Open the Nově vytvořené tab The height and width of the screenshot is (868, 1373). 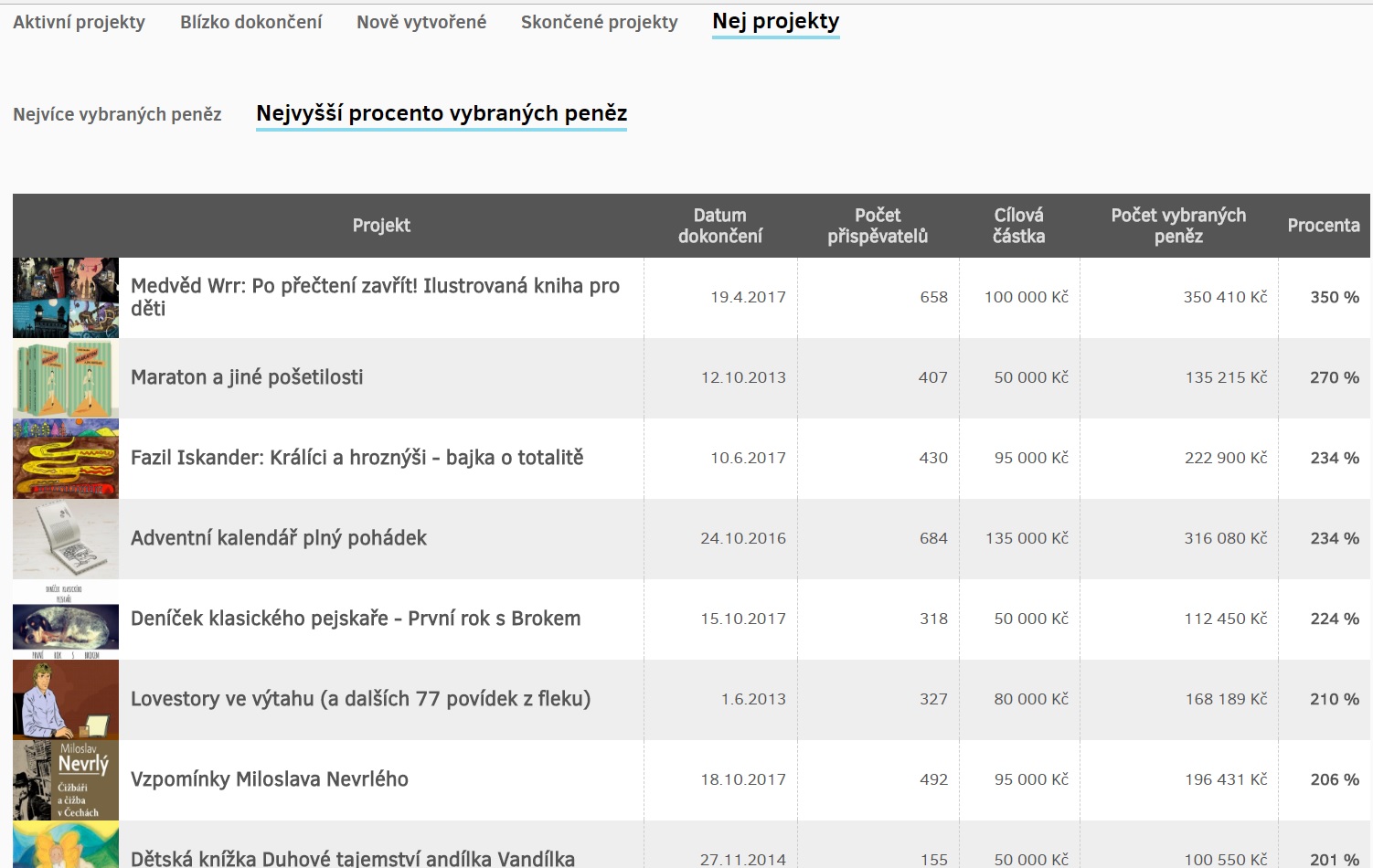(421, 22)
